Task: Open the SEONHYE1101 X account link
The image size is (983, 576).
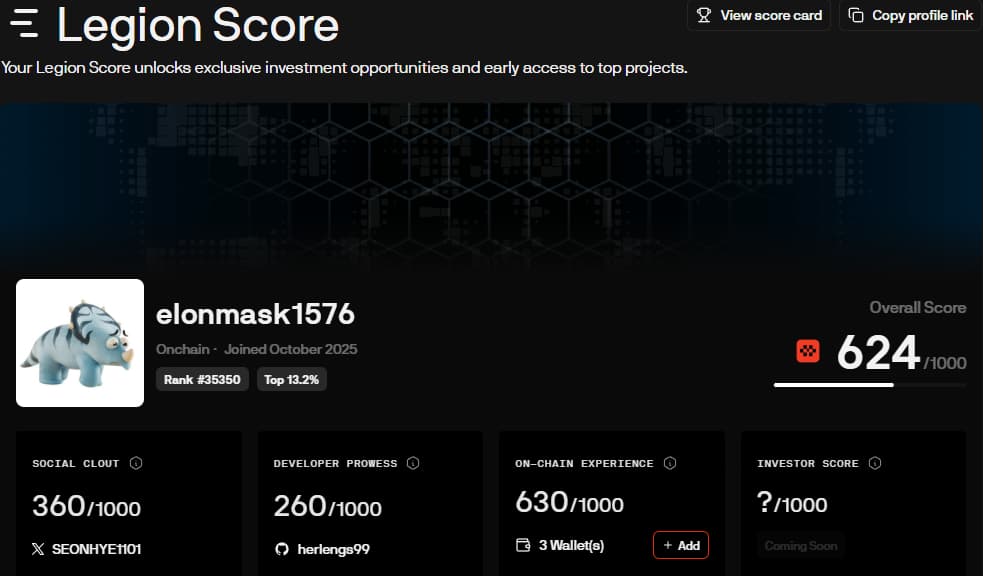Action: [96, 549]
